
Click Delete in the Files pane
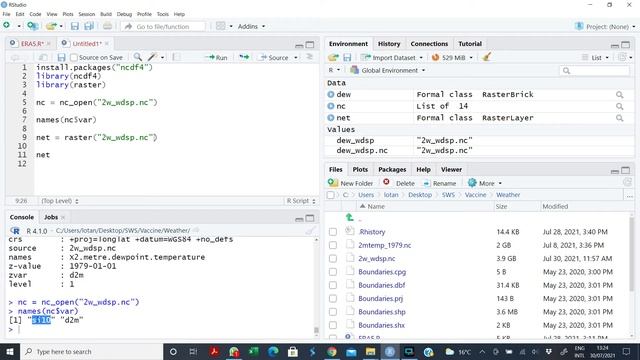pyautogui.click(x=399, y=183)
